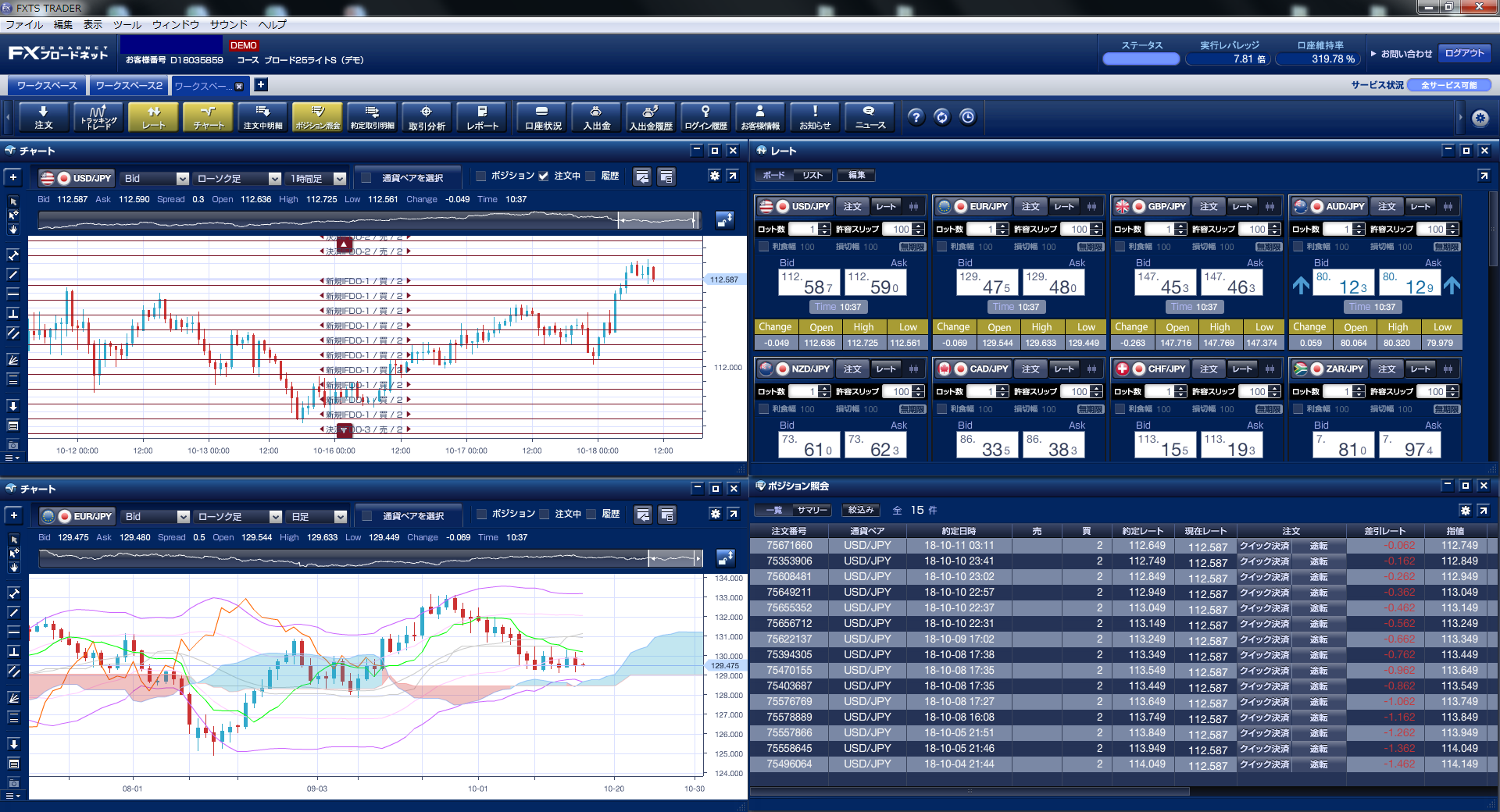Open ローソク足 dropdown in EUR/JPY chart

click(x=237, y=516)
